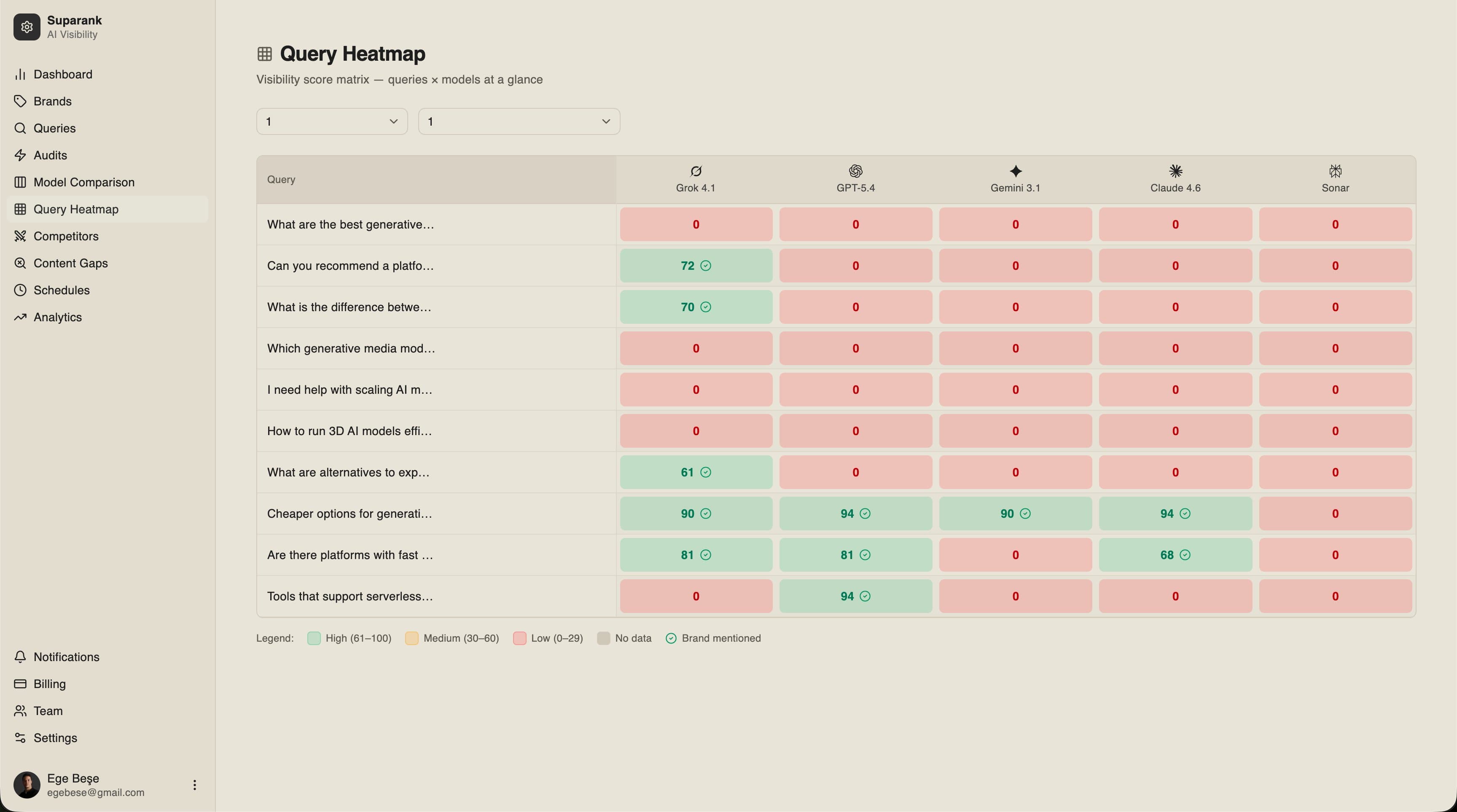This screenshot has width=1457, height=812.
Task: Click the Gemini 3.1 sparkle icon
Action: tap(1015, 171)
